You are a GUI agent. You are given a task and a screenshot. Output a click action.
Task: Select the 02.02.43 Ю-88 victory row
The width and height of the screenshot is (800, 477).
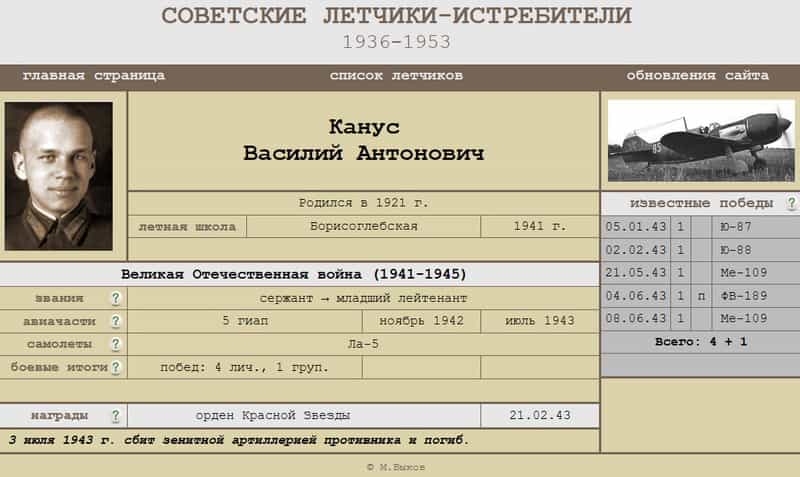pyautogui.click(x=699, y=250)
